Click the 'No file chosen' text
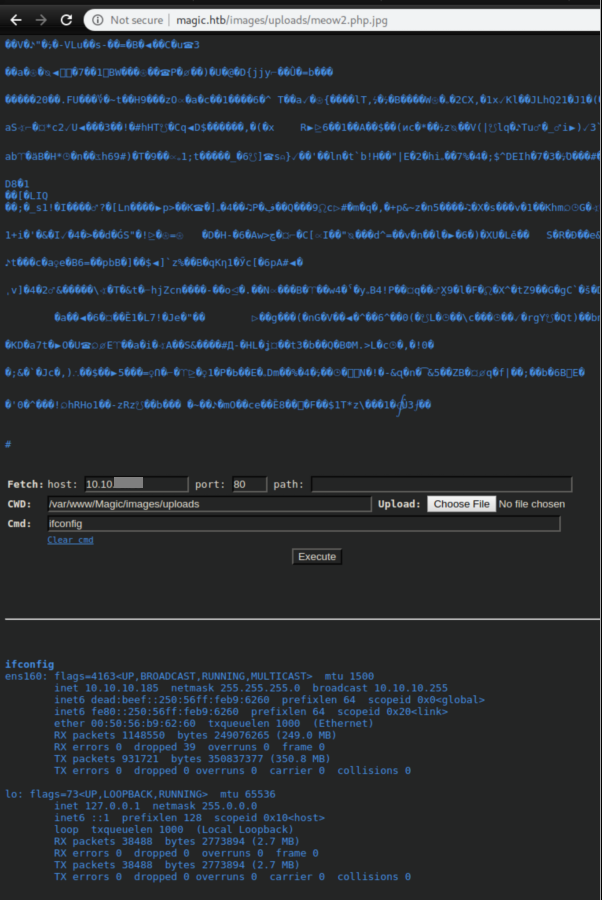Viewport: 602px width, 900px height. coord(531,504)
